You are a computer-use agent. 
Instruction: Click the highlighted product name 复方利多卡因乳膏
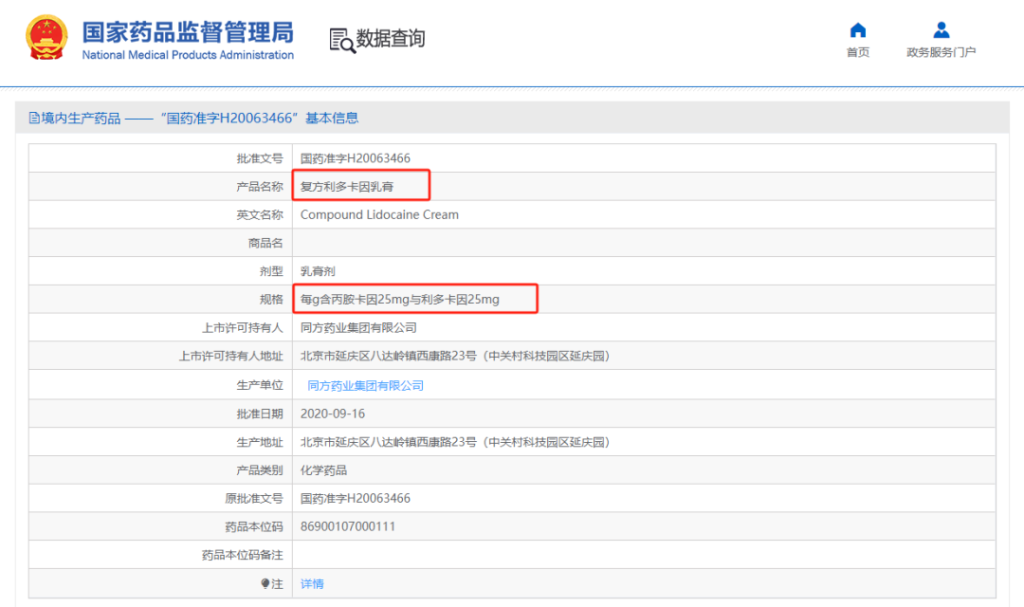[x=347, y=186]
